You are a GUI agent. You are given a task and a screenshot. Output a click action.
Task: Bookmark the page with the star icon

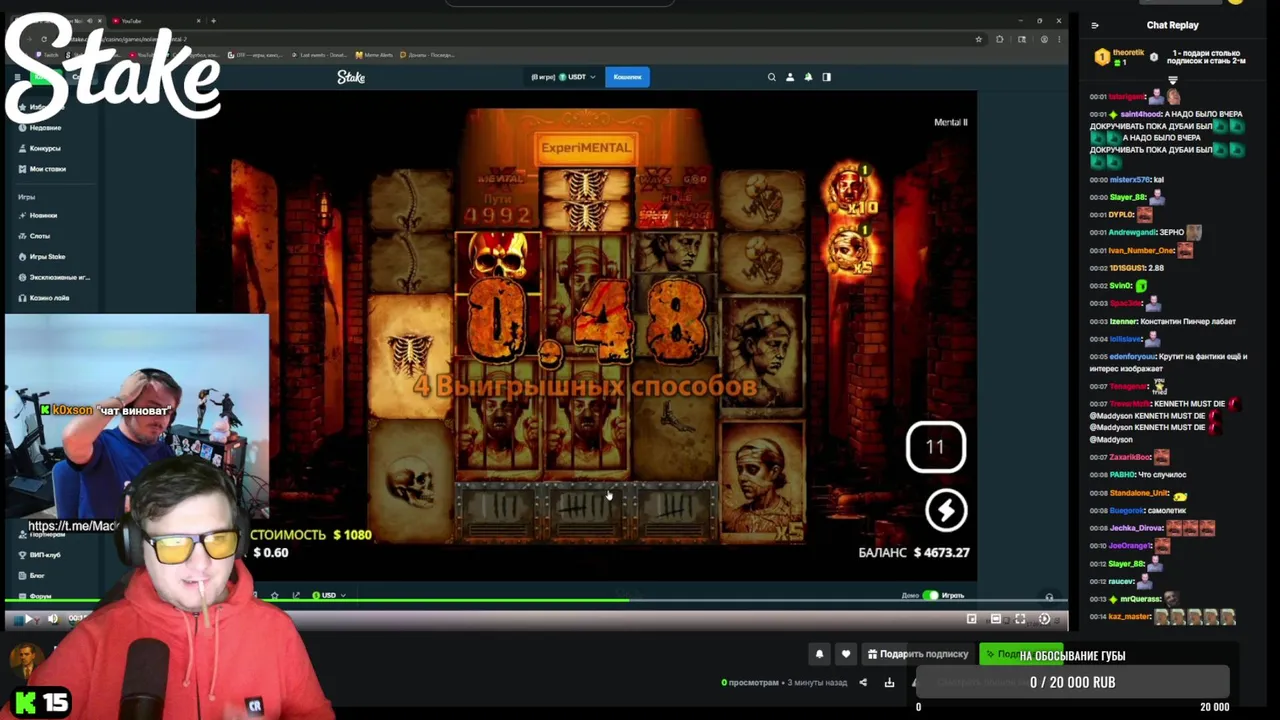[x=978, y=39]
